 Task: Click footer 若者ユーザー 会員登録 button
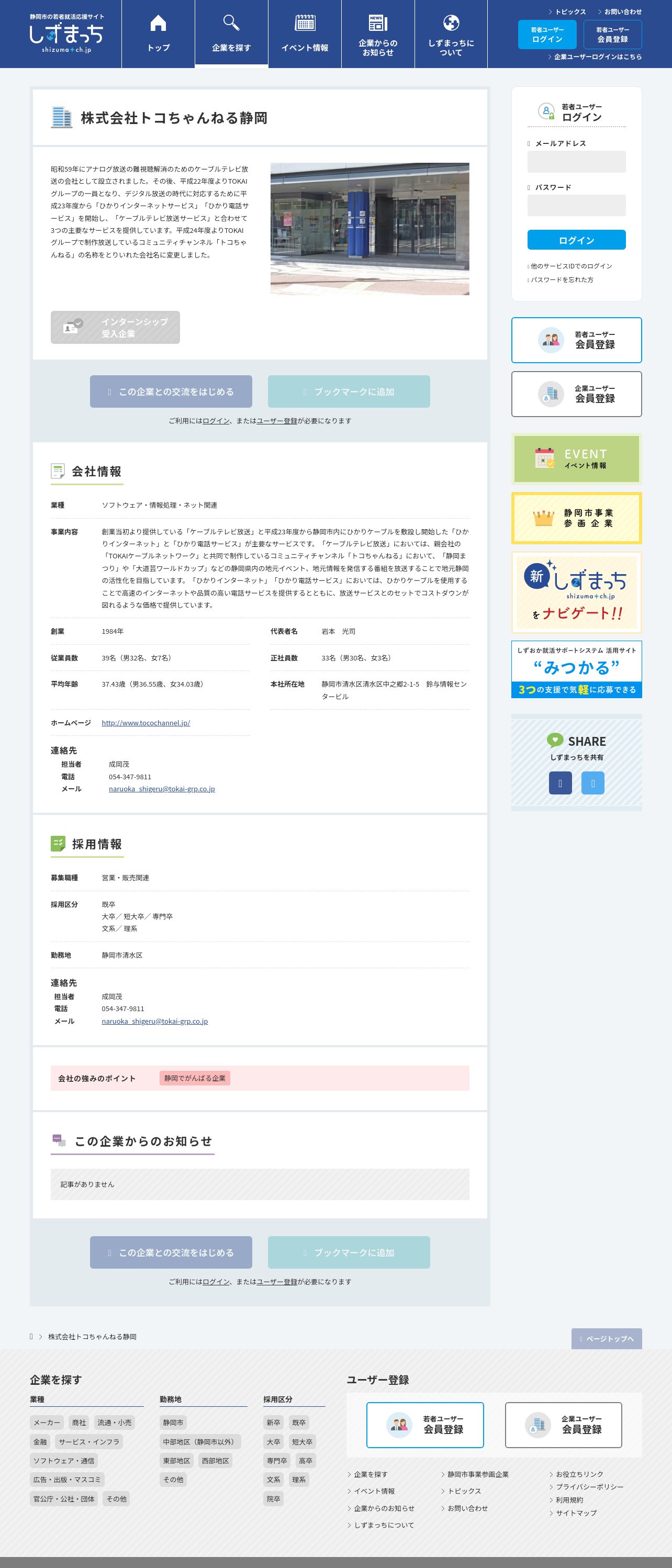425,1425
